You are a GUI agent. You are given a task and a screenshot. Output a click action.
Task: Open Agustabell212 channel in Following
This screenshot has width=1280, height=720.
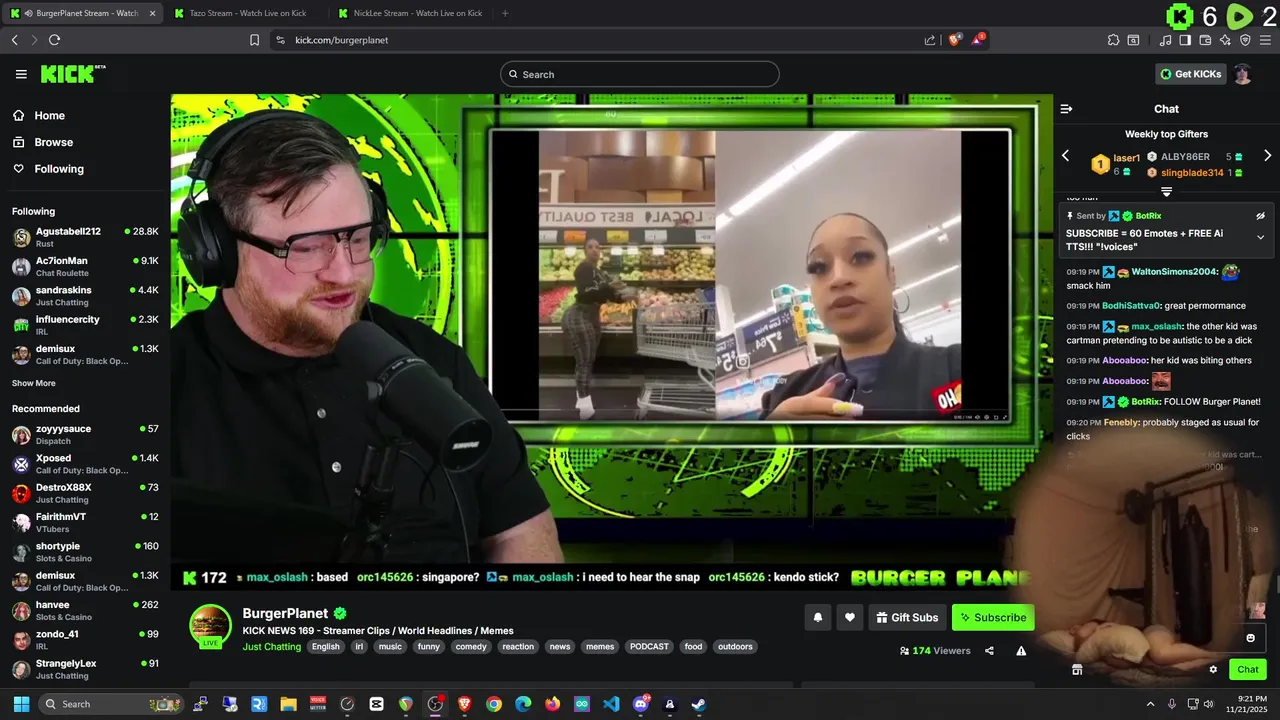click(85, 237)
